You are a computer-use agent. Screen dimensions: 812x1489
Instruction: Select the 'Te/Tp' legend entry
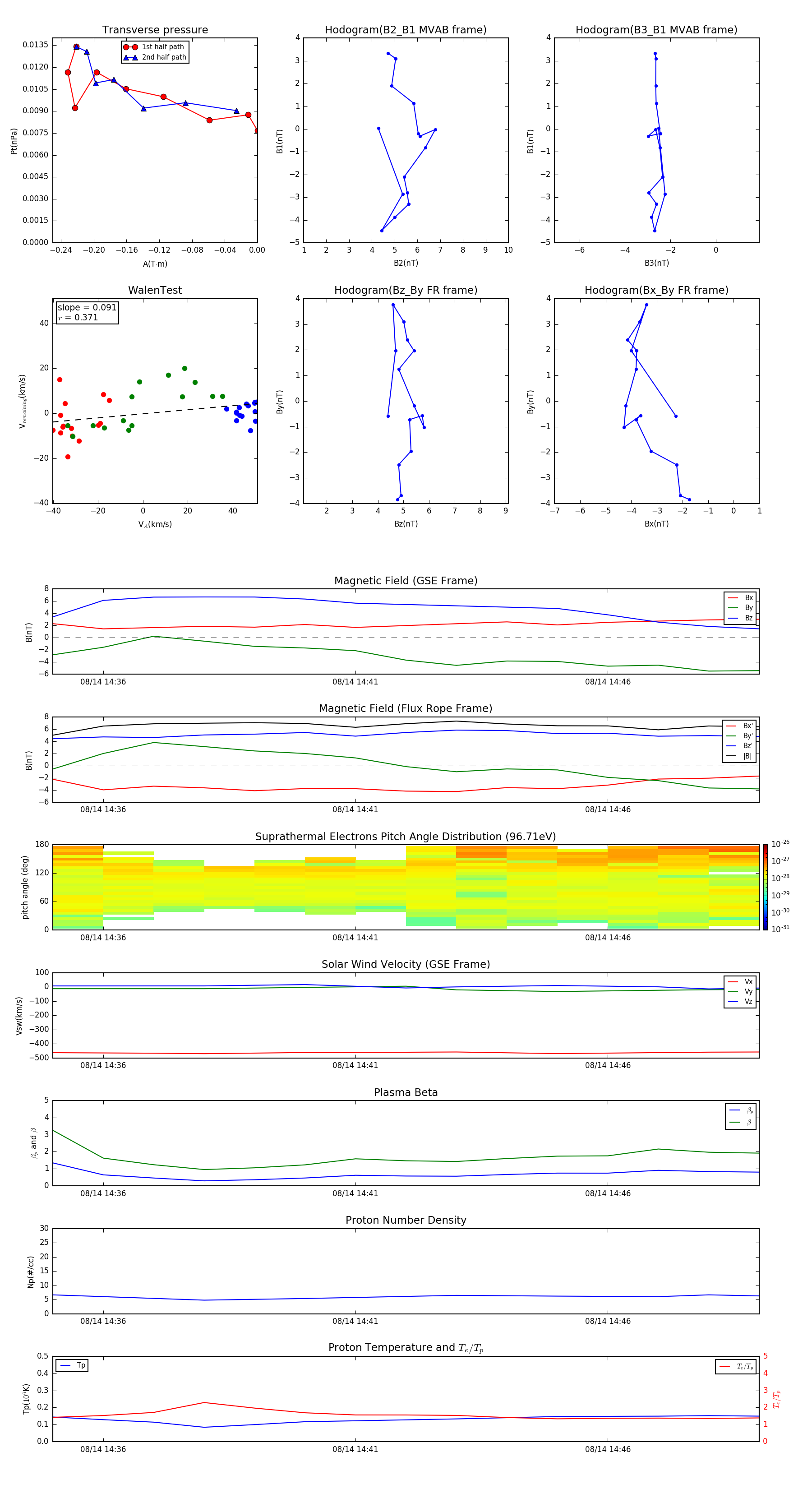[x=737, y=1366]
